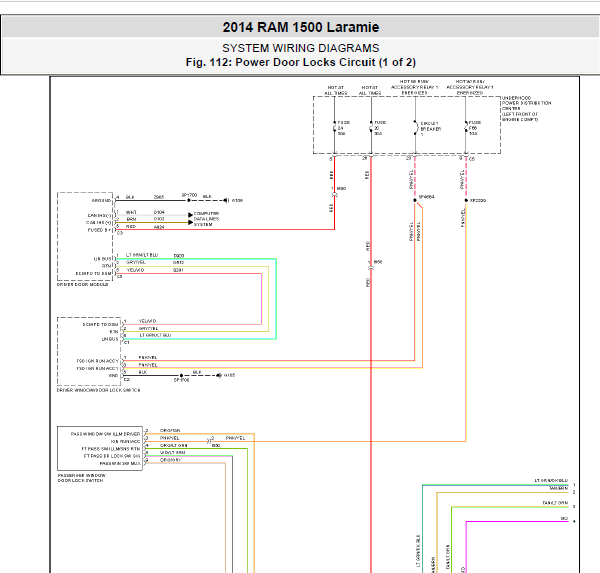600x573 pixels.
Task: Click the 'PASS WINDOW SW ILLUM DRIVER' pin label
Action: [105, 434]
